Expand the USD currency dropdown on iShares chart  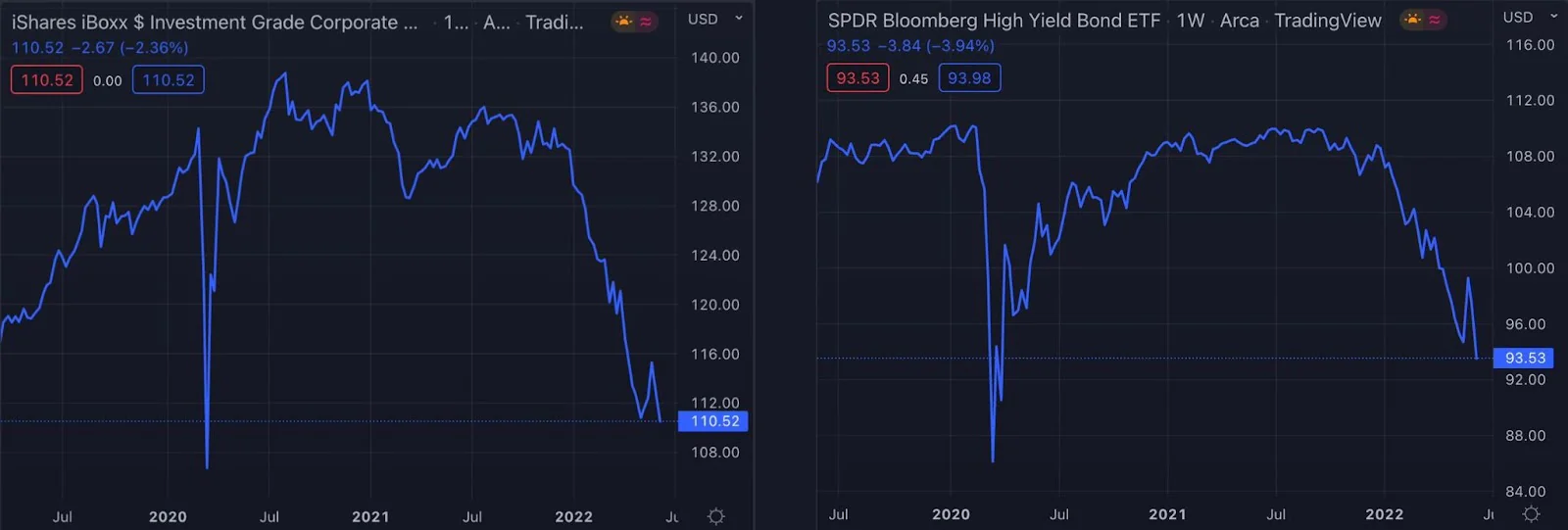pos(715,19)
